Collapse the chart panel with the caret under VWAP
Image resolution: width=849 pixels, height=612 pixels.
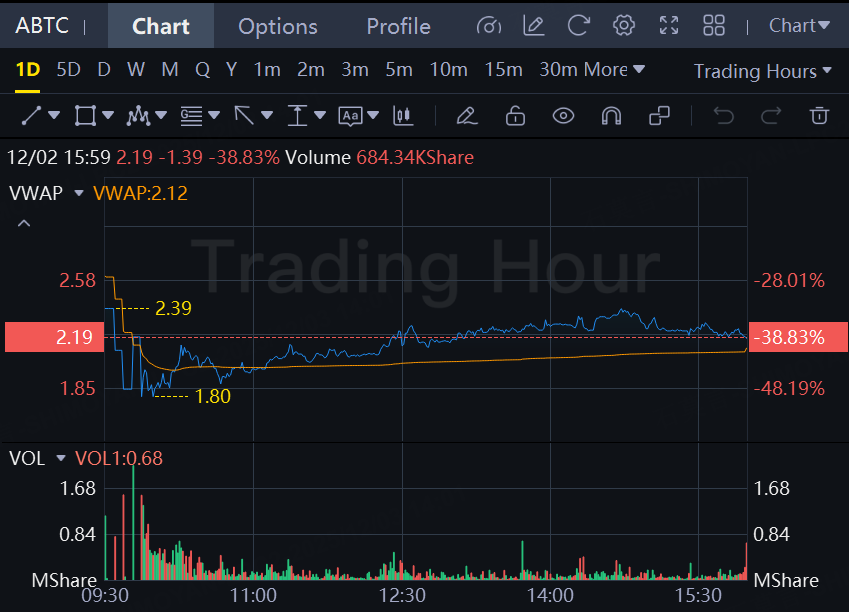pos(25,223)
